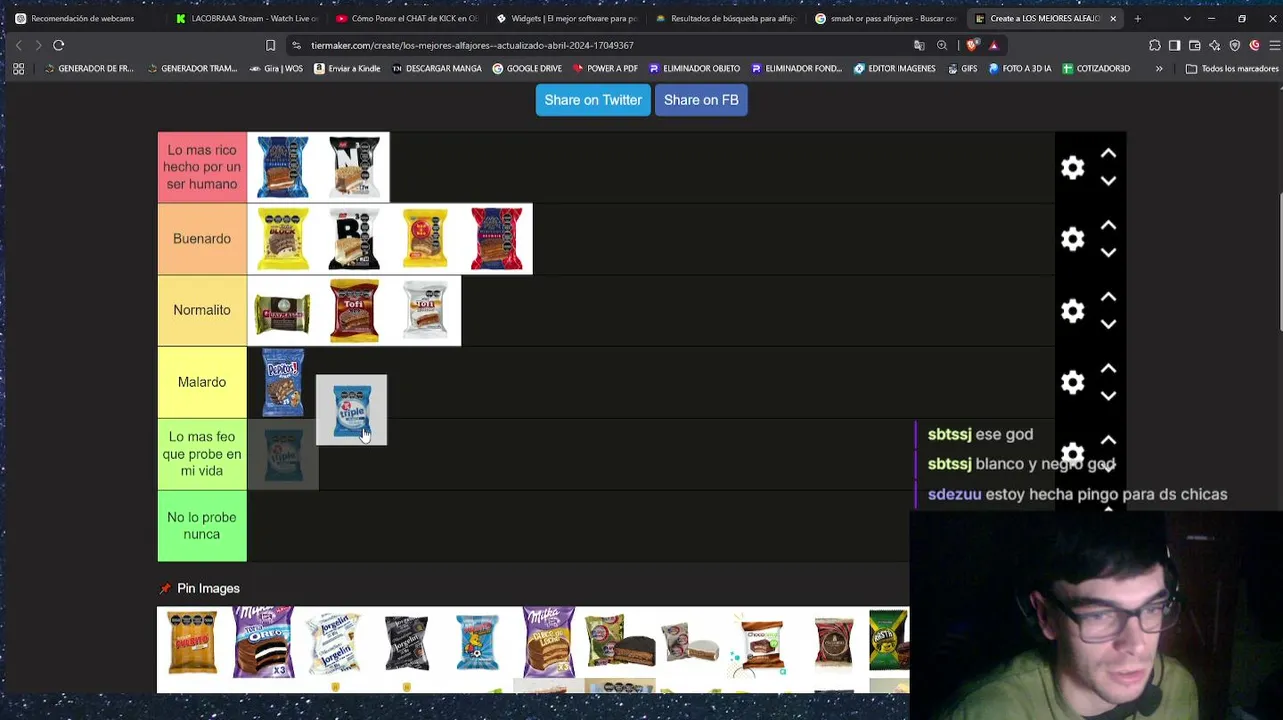Go back to previous page

[18, 45]
